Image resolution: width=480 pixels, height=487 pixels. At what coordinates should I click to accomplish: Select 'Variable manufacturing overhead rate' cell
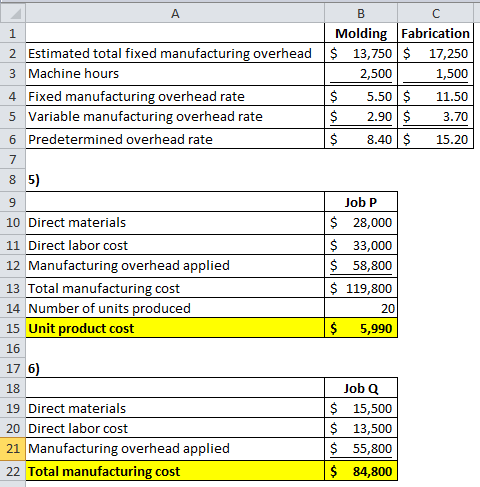coord(175,117)
